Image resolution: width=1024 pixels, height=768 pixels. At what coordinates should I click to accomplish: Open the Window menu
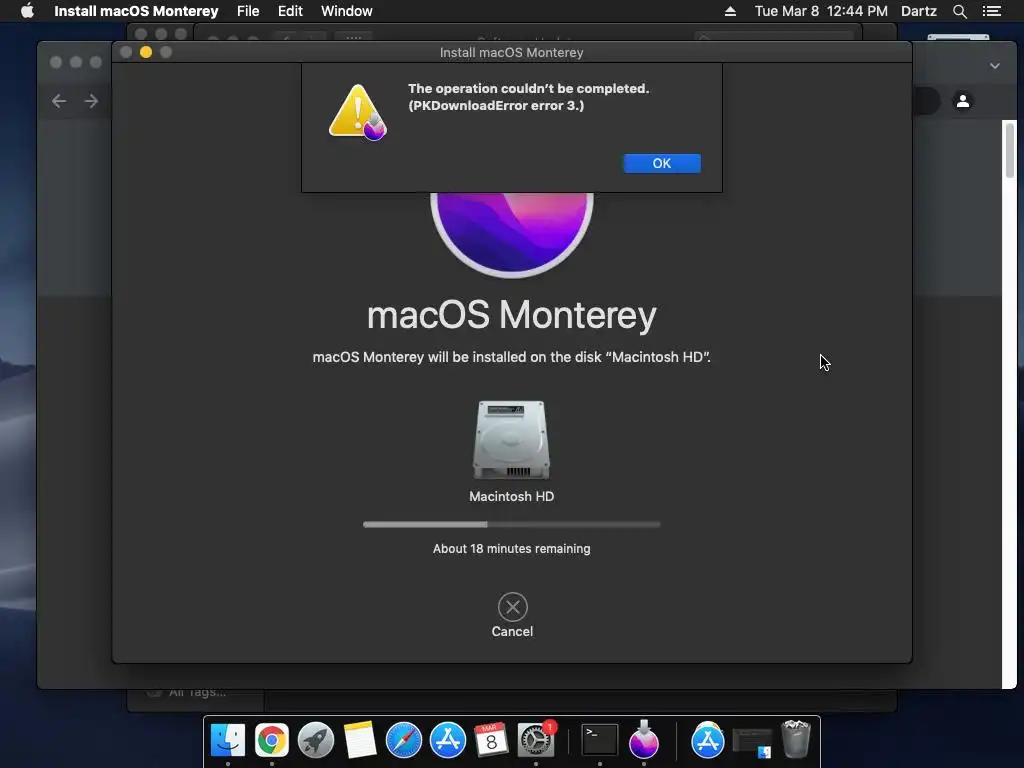(x=347, y=11)
